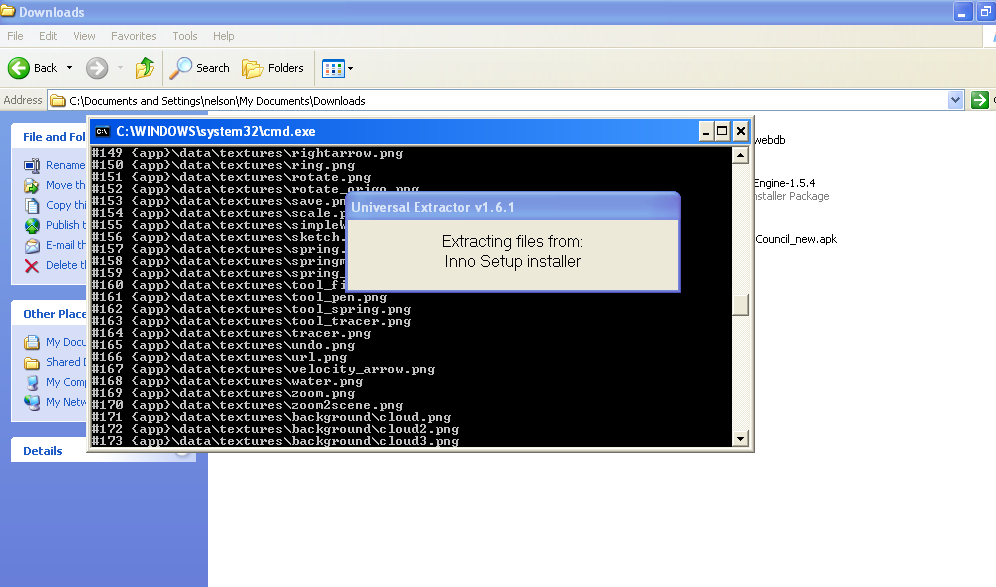Screen dimensions: 996x587
Task: Click E-mail this file link
Action: pos(65,245)
